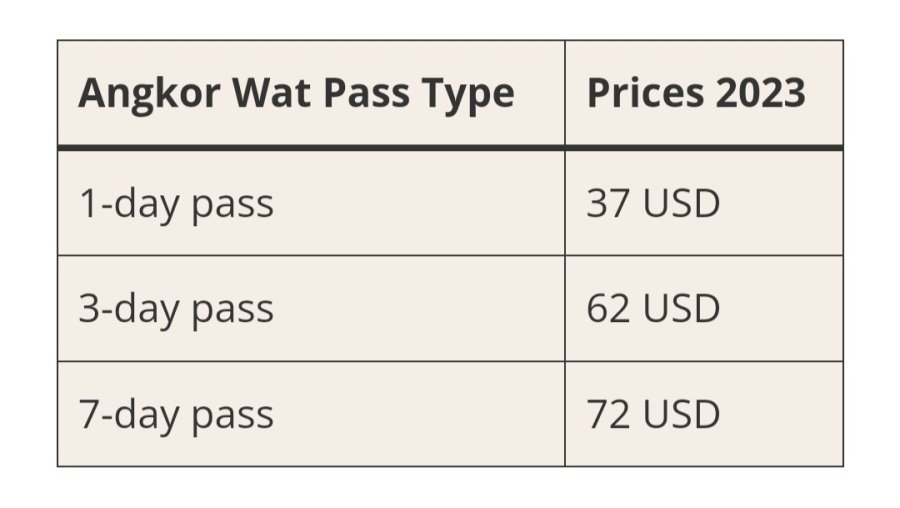Click the '62 USD' price cell
This screenshot has height=508, width=900.
(x=704, y=309)
